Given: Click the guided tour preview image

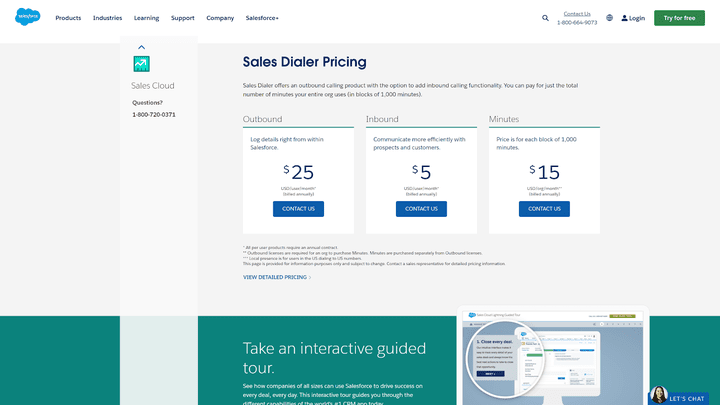Looking at the screenshot, I should coord(553,356).
